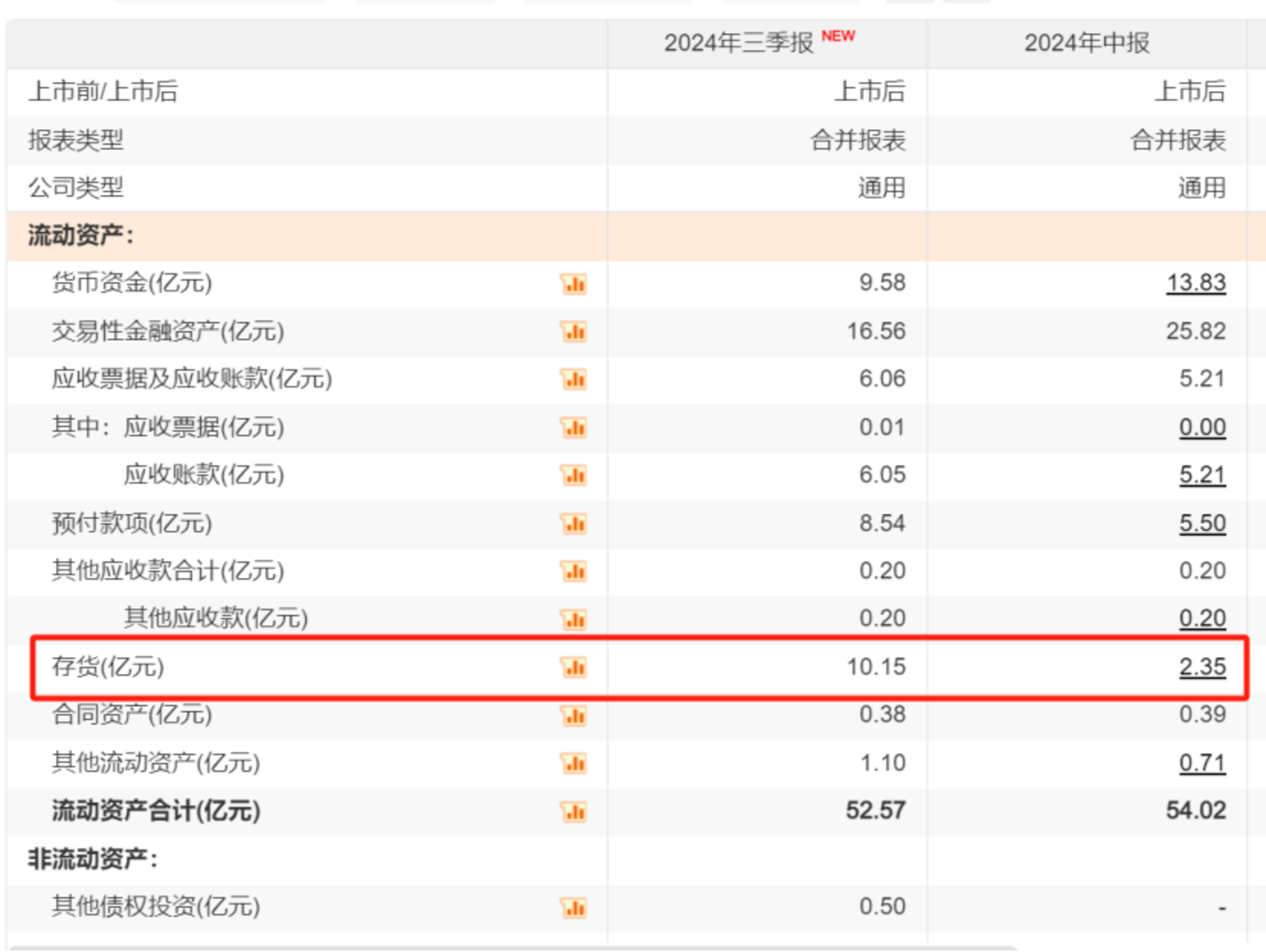Image resolution: width=1266 pixels, height=952 pixels.
Task: Click the 非流动资产 section heading
Action: (92, 859)
